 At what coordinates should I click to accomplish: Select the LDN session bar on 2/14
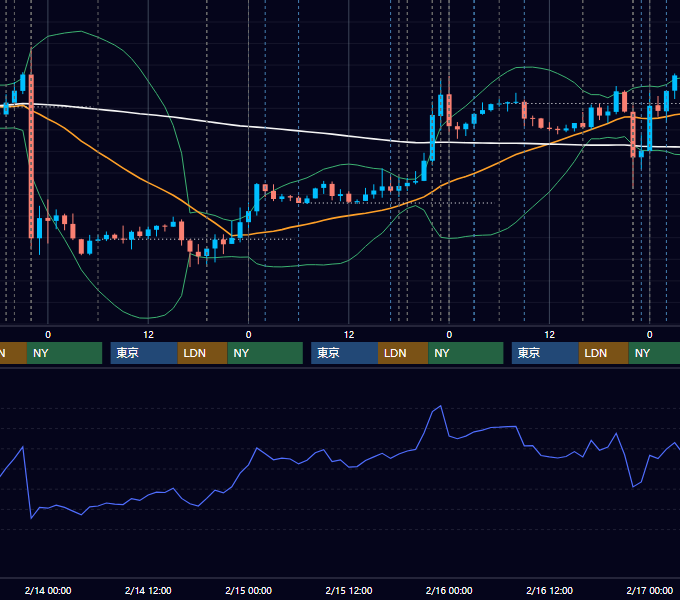pos(203,353)
